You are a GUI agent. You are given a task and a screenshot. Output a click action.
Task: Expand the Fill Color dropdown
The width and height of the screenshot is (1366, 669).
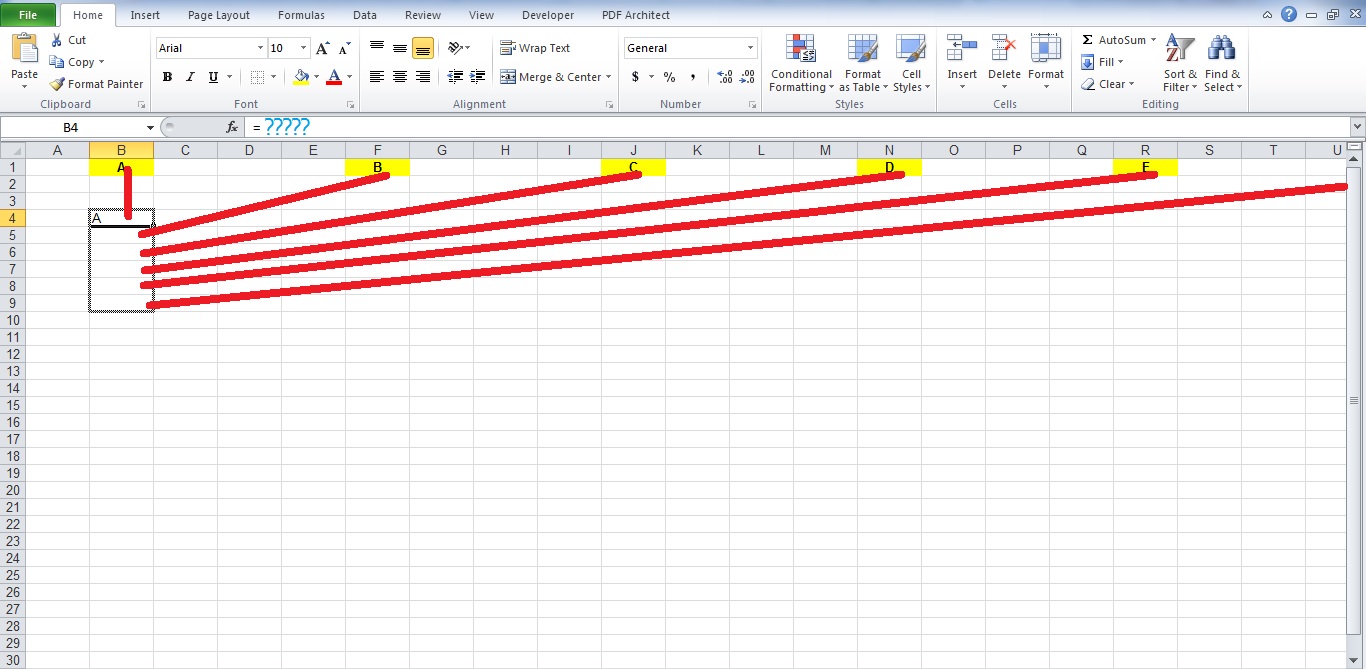click(314, 76)
